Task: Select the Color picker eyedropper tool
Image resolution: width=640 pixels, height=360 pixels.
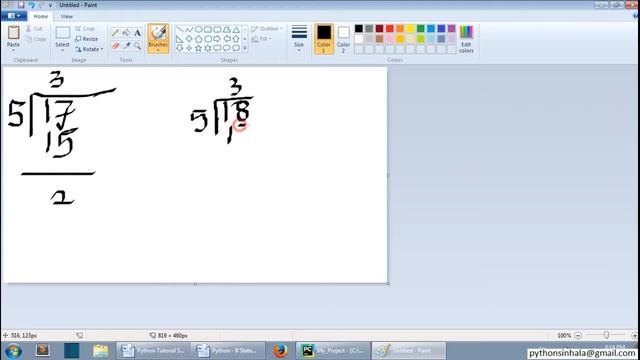Action: click(127, 46)
